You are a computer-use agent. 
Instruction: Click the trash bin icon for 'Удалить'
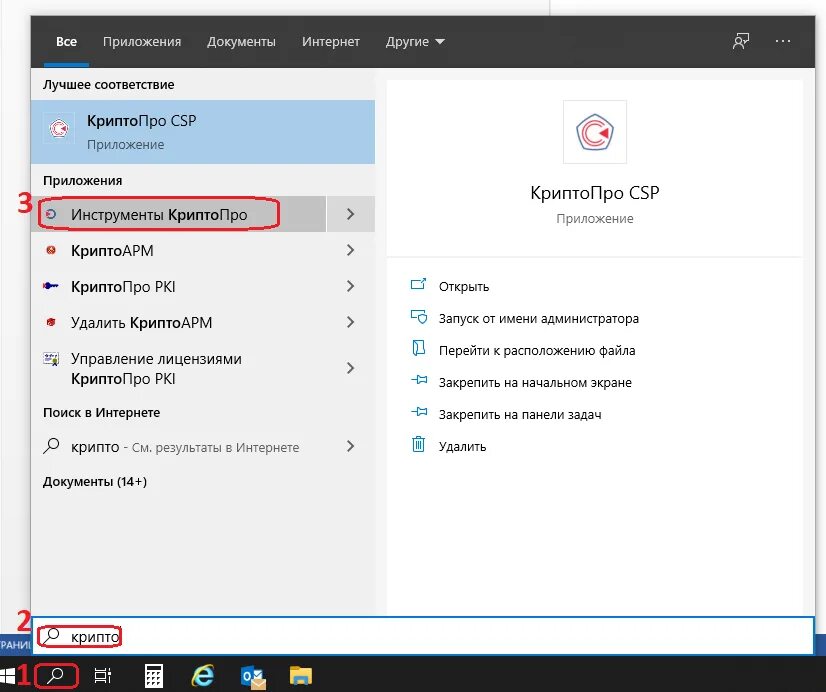tap(418, 444)
